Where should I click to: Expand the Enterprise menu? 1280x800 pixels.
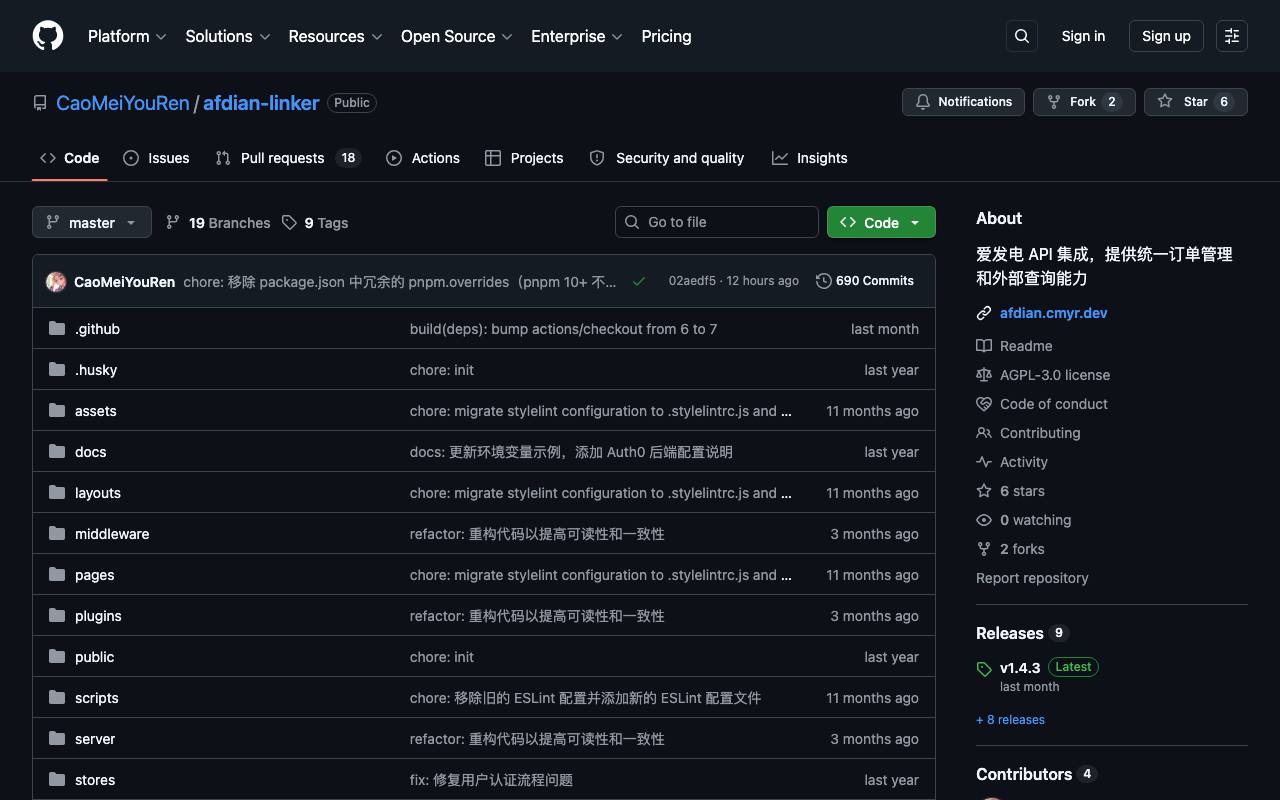577,36
